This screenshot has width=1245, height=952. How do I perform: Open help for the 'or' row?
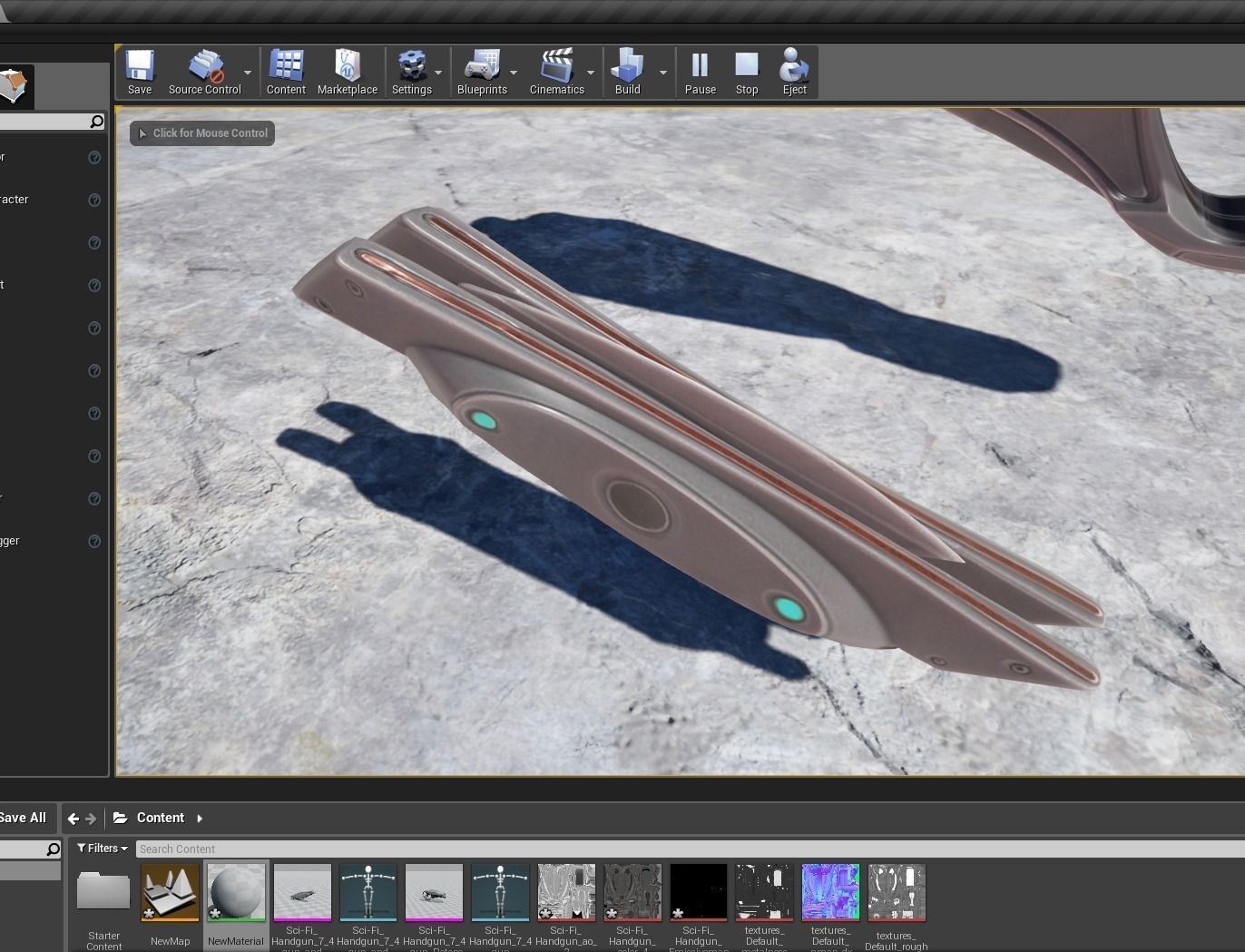(x=94, y=157)
